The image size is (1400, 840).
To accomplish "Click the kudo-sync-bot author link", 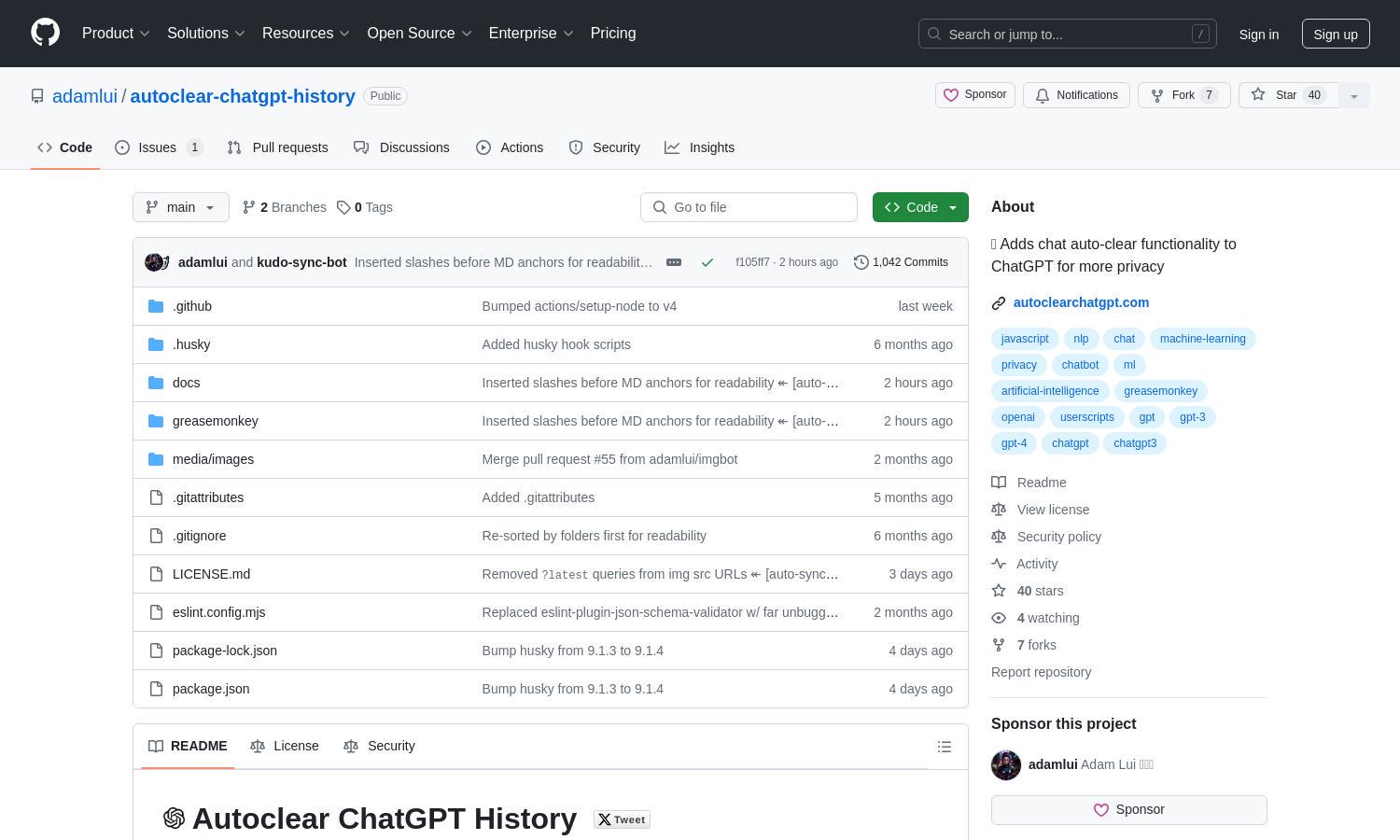I will (x=301, y=262).
